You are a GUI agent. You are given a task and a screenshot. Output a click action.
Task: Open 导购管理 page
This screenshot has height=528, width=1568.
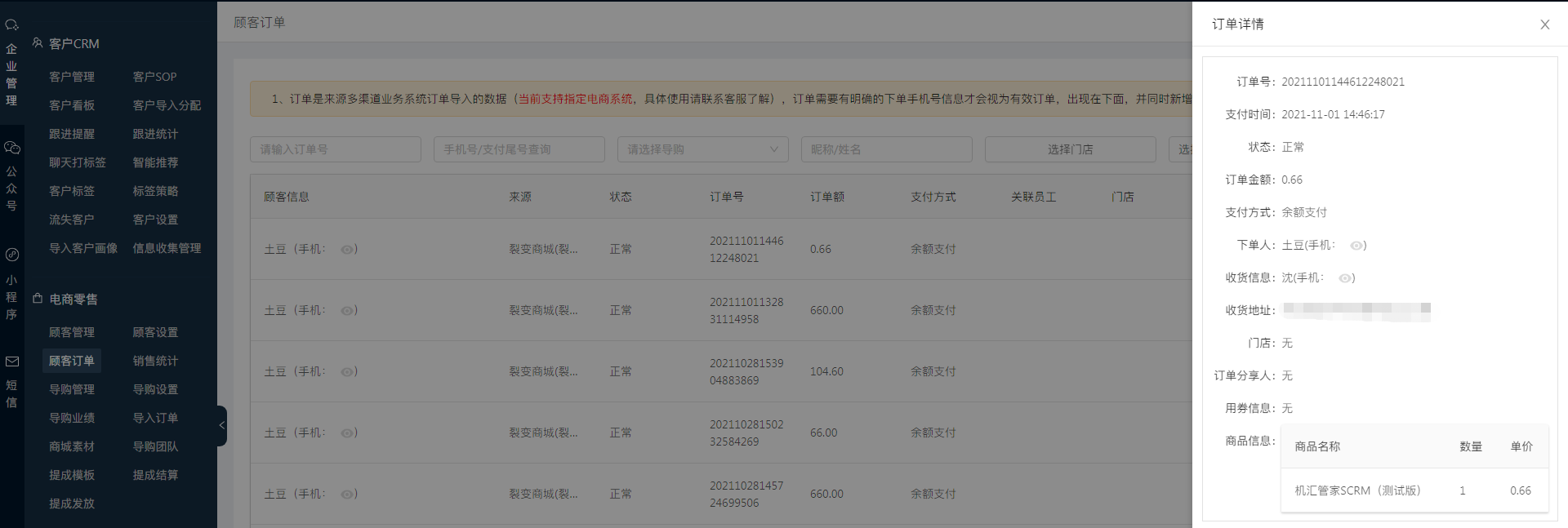(x=72, y=389)
